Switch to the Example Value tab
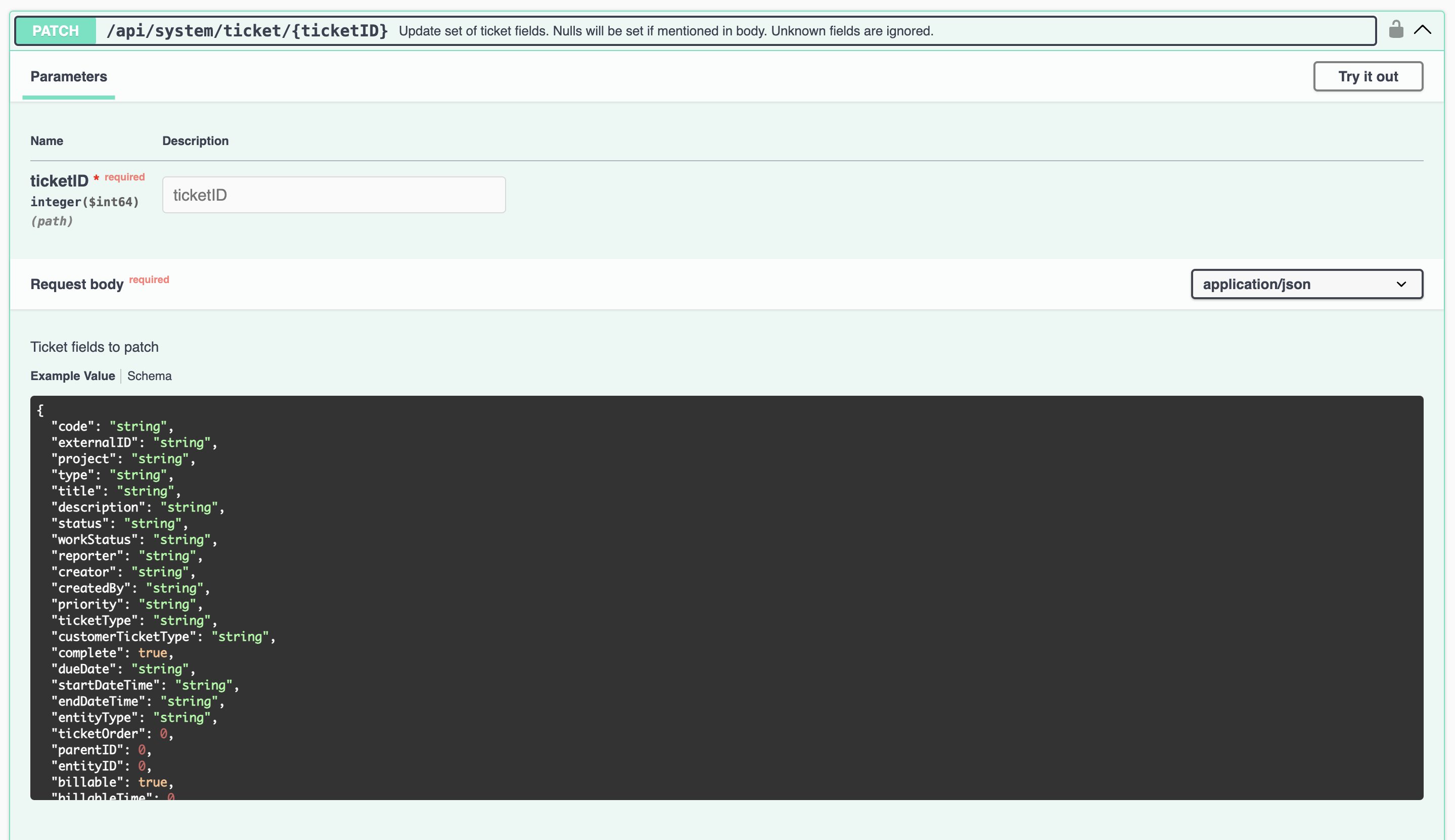The width and height of the screenshot is (1455, 840). [x=73, y=376]
